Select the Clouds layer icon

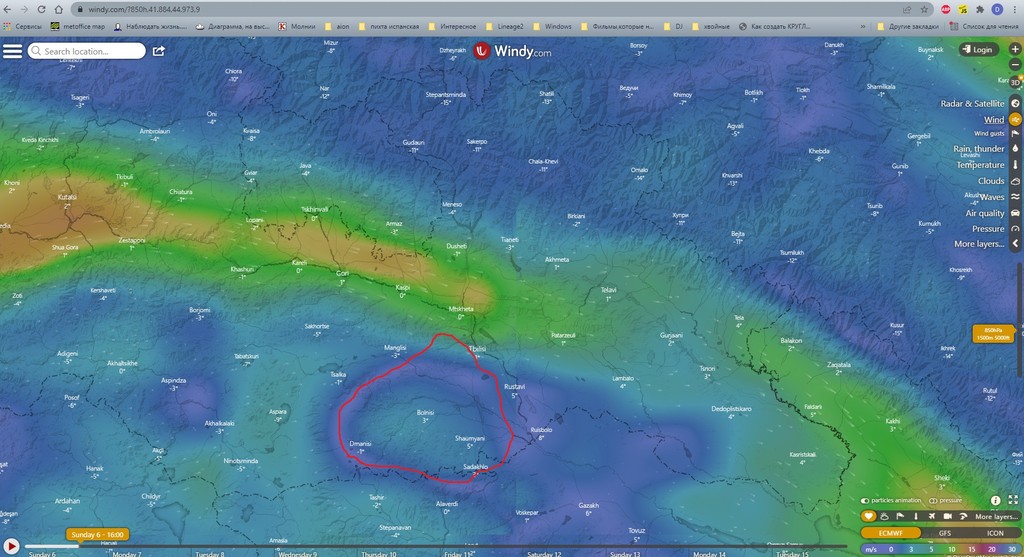pos(1015,181)
